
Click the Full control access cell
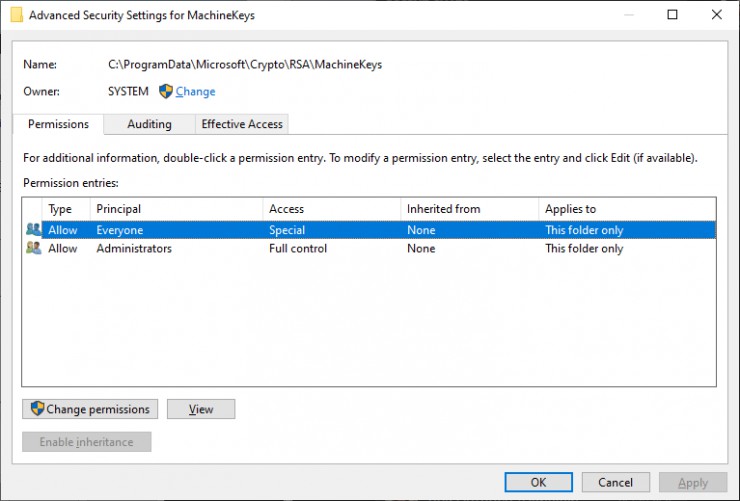tap(298, 249)
